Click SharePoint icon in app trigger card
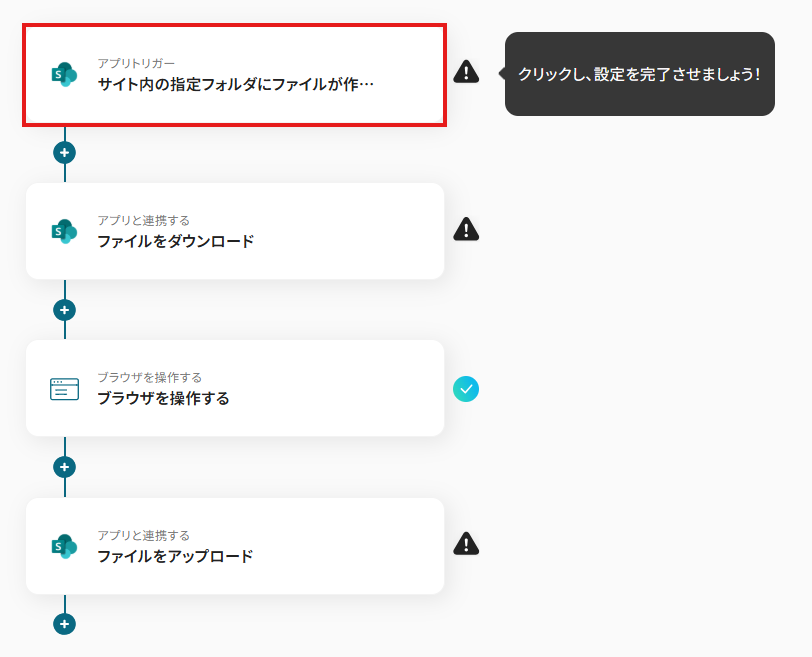This screenshot has height=657, width=812. 64,74
